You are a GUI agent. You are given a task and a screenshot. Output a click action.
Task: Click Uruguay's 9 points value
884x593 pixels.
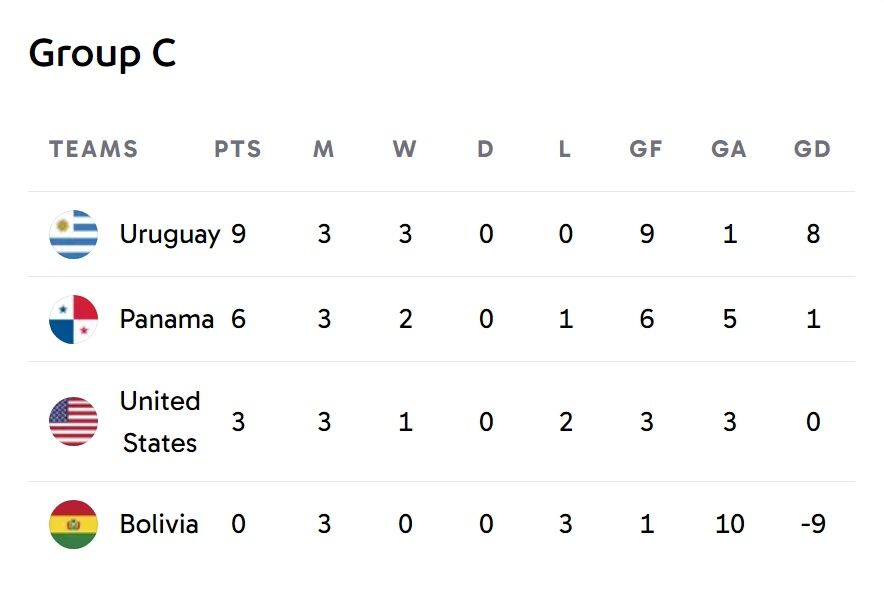point(238,235)
